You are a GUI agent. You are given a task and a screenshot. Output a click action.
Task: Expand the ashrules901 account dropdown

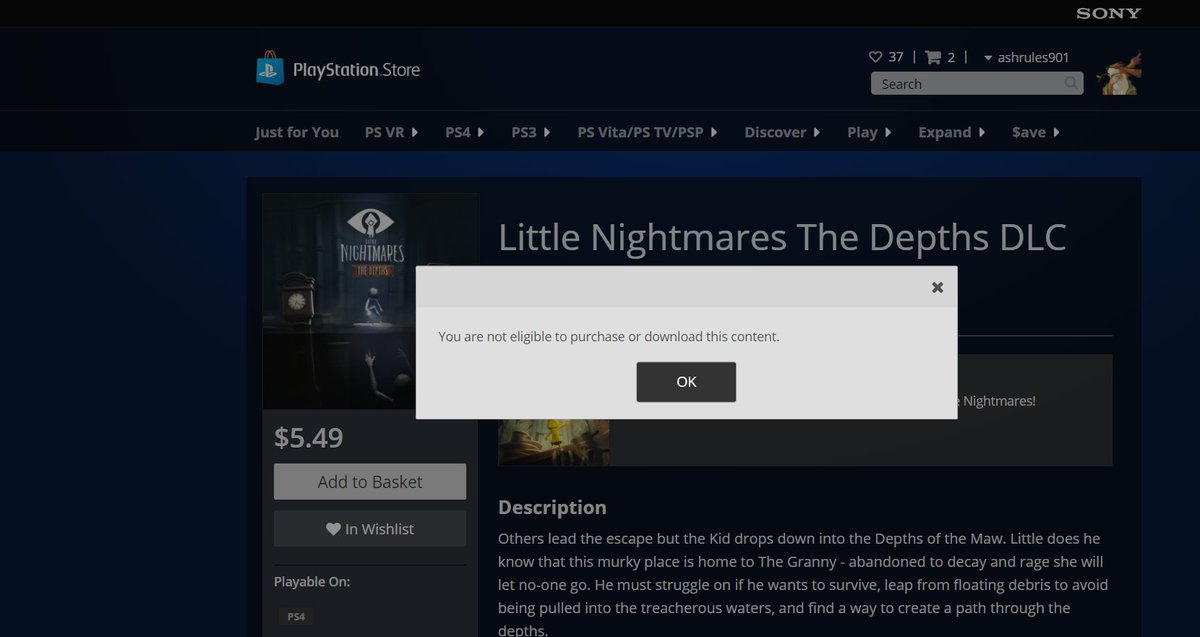[1026, 57]
